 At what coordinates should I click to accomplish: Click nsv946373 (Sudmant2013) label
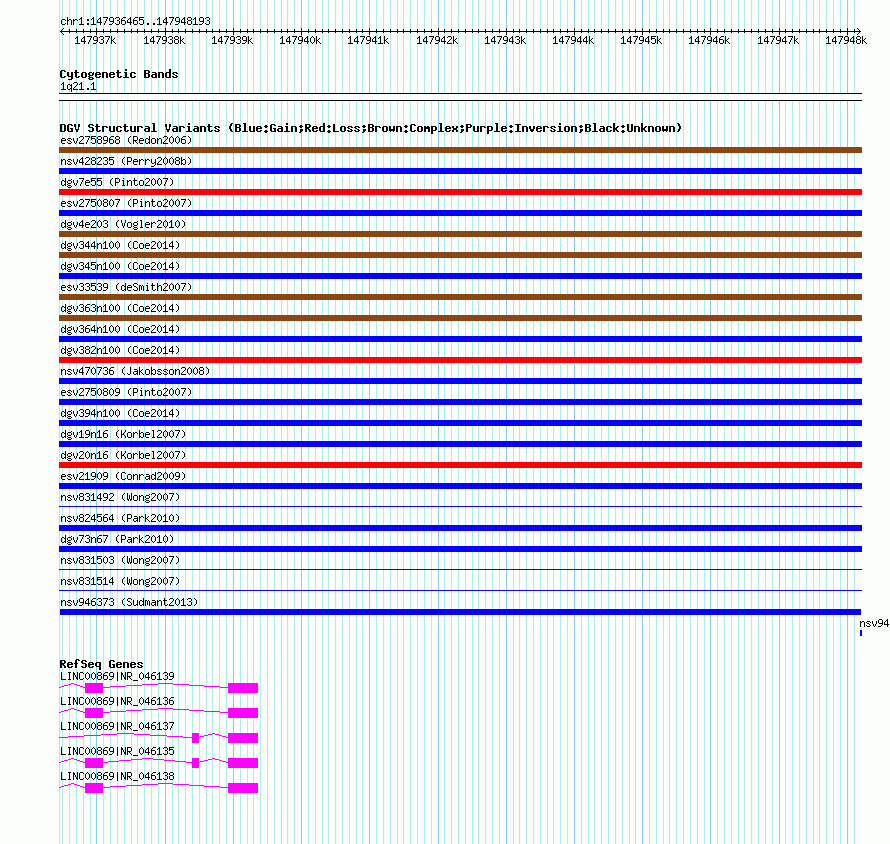pyautogui.click(x=129, y=602)
